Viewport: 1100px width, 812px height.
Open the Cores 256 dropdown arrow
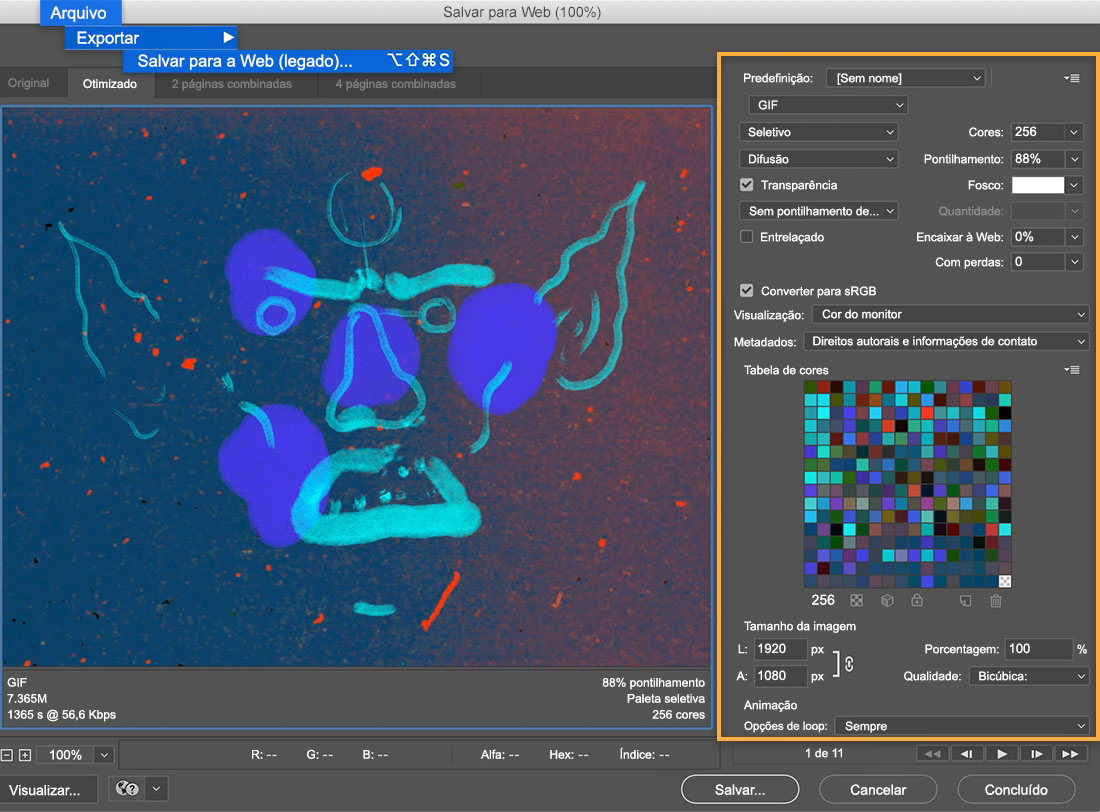(1073, 132)
